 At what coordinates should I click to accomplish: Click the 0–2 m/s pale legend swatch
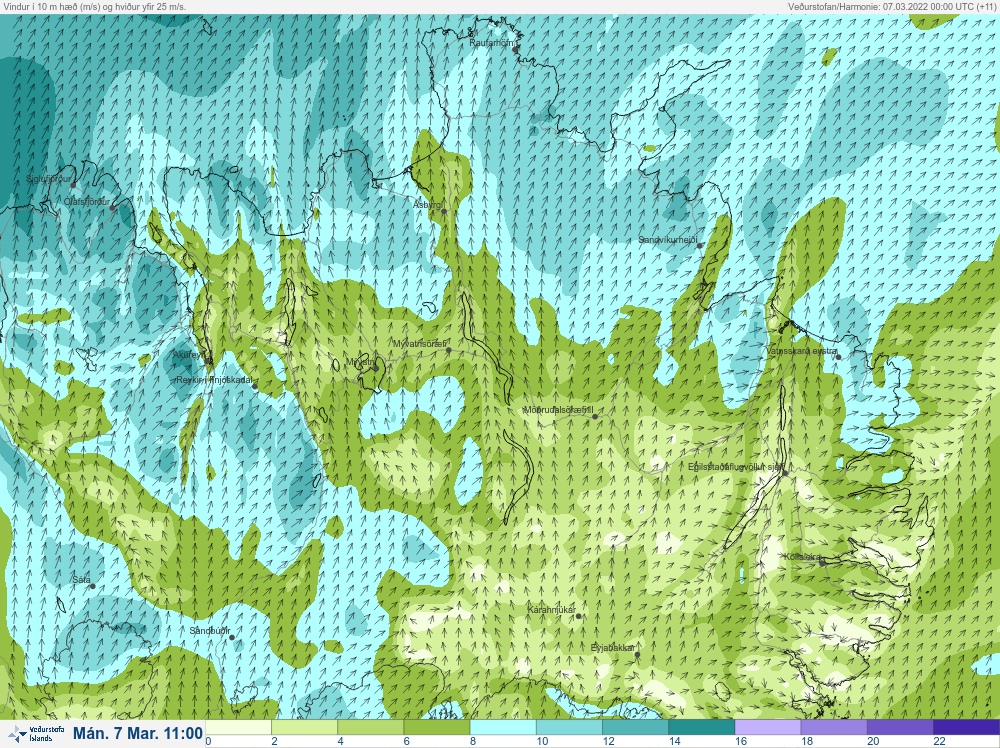point(239,728)
